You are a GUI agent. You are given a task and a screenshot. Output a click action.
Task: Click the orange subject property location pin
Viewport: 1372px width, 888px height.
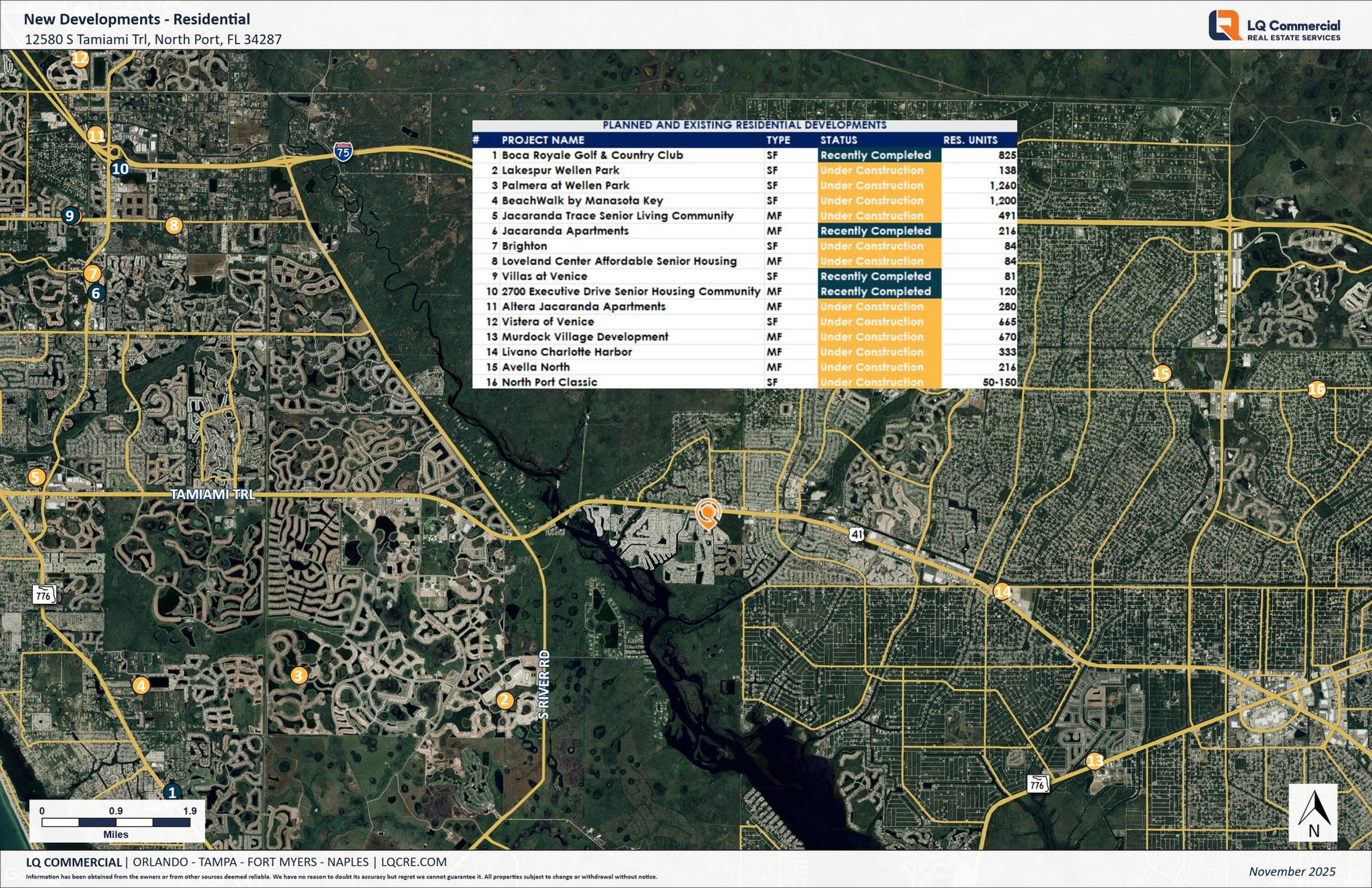click(x=707, y=512)
